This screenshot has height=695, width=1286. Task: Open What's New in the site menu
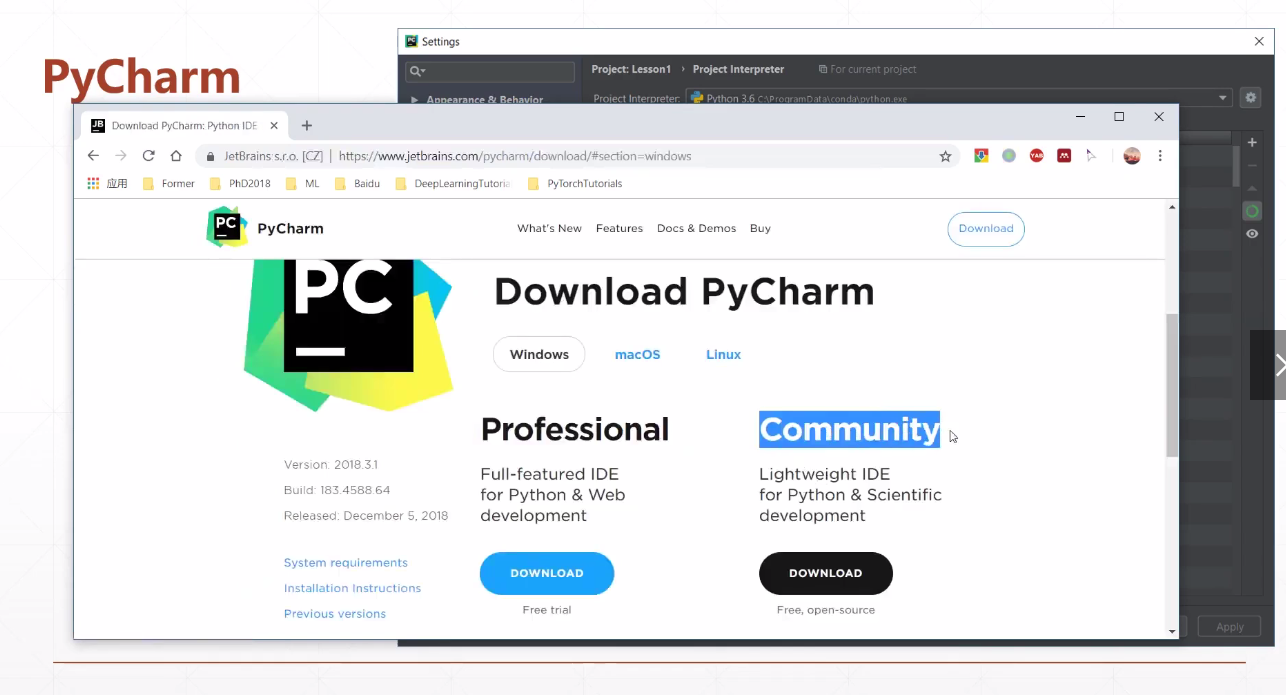[549, 228]
